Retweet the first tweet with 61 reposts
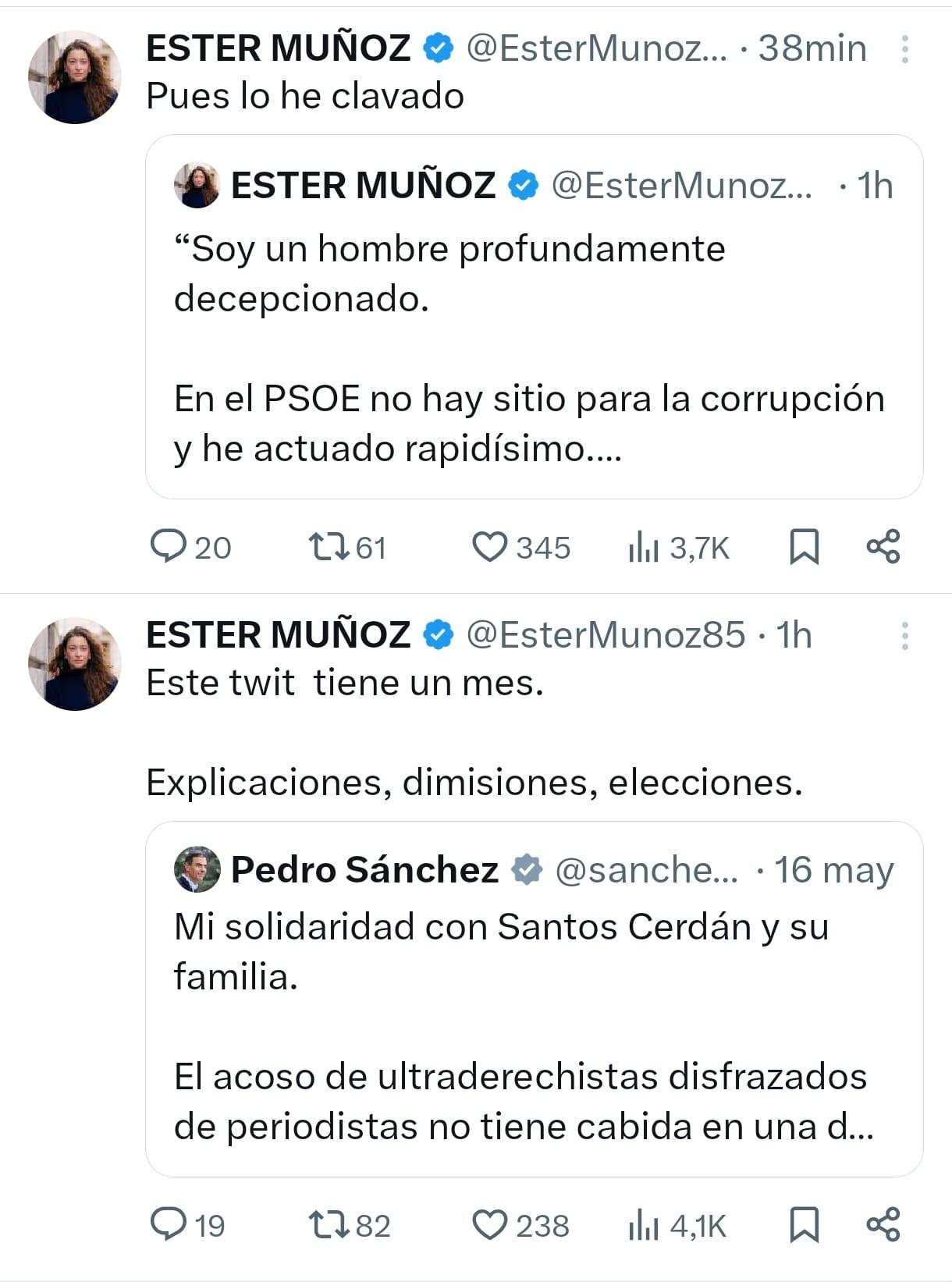 329,546
